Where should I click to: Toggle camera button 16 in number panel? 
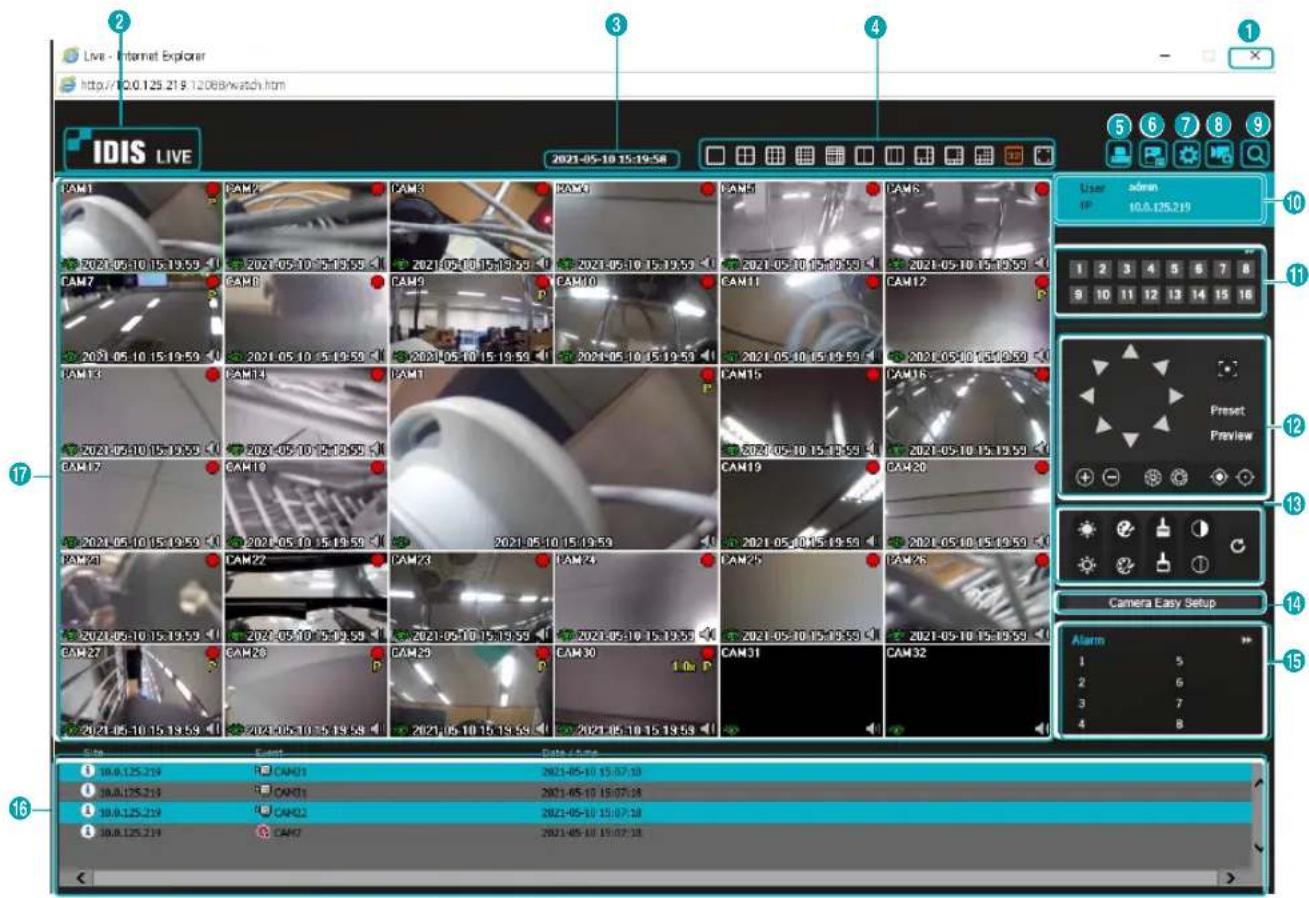[x=1245, y=295]
